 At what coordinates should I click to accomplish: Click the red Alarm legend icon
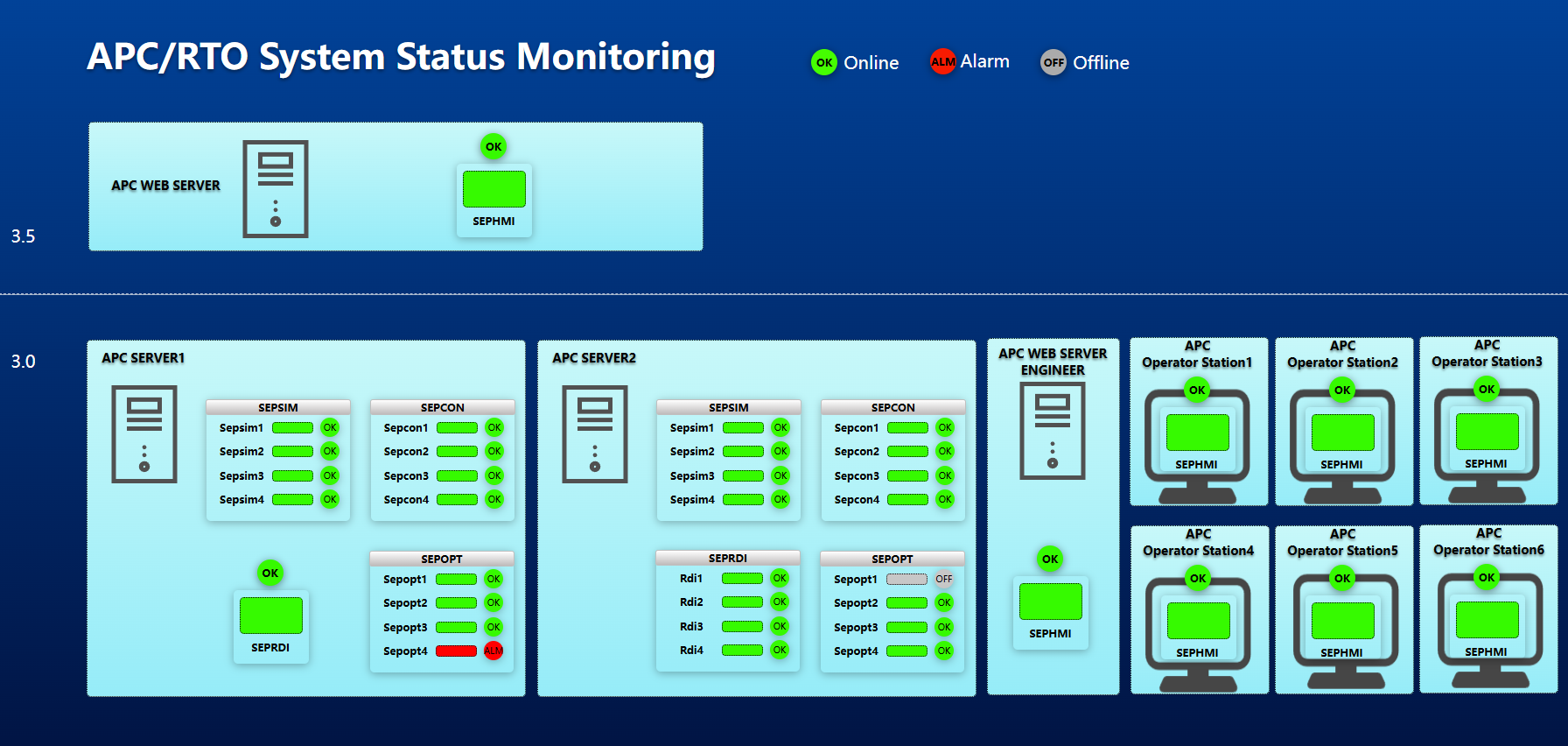(942, 62)
